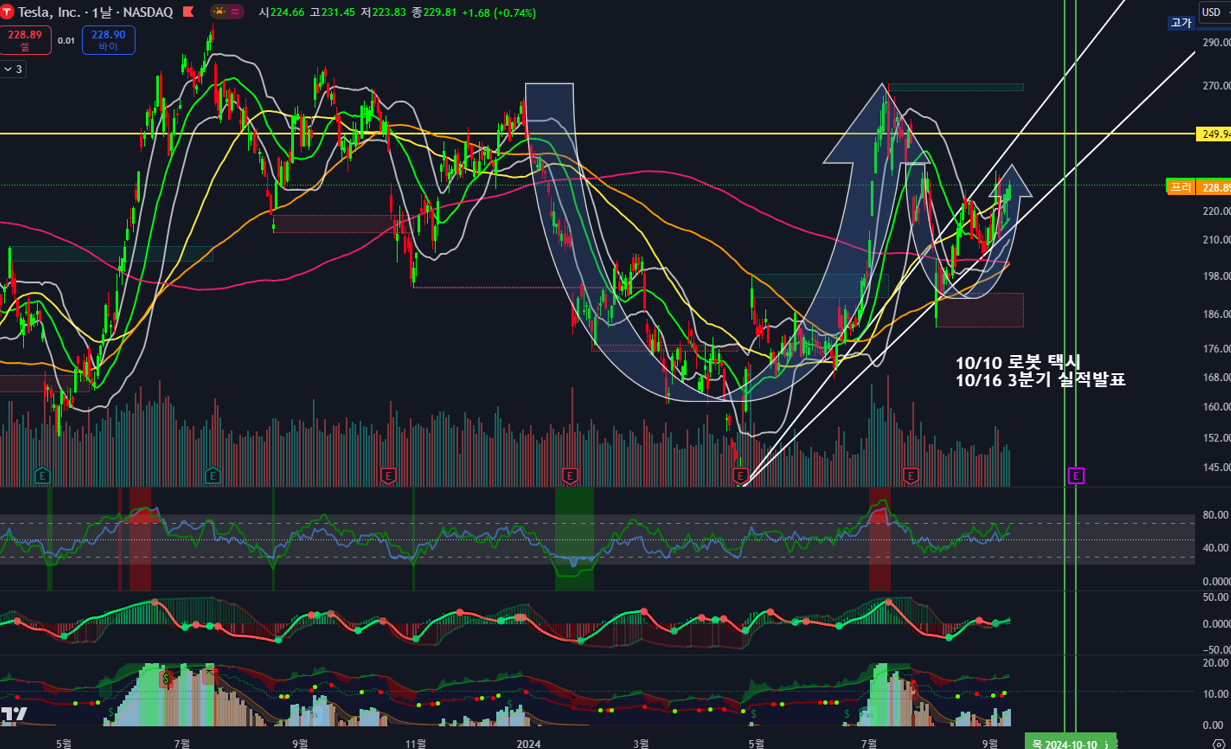Click the pink wavy data status icon
The width and height of the screenshot is (1231, 749).
point(237,12)
